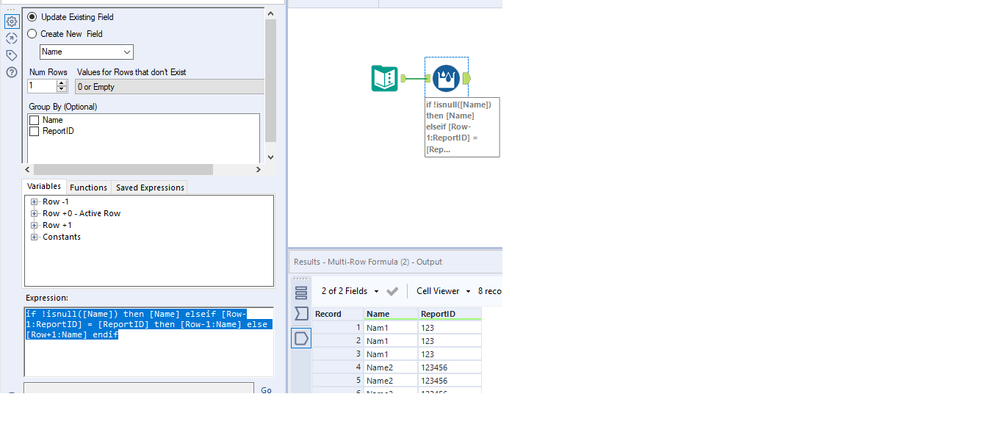Click the record number 3 row header
Viewport: 999px width, 436px height.
pyautogui.click(x=338, y=354)
